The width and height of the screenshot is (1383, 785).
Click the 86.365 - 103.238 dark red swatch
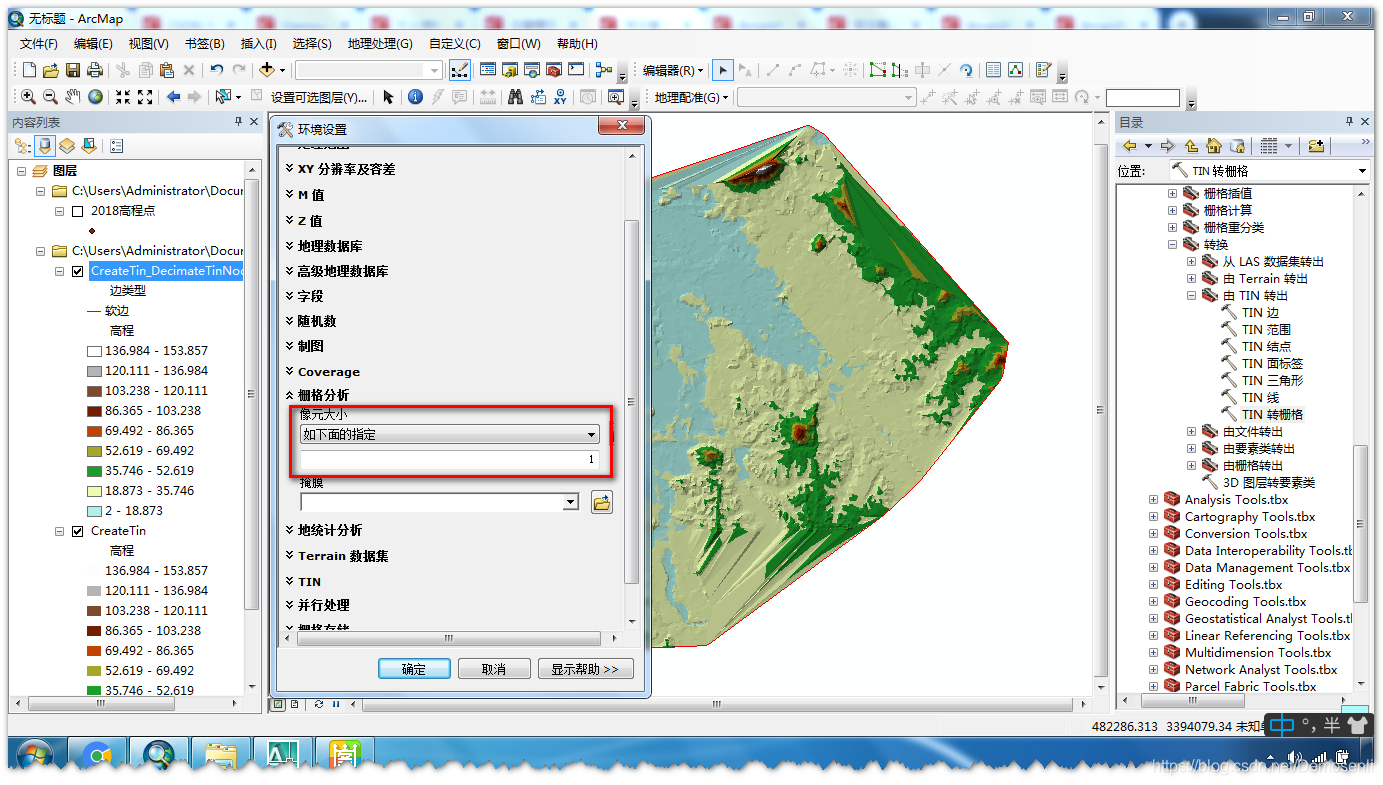click(x=94, y=411)
